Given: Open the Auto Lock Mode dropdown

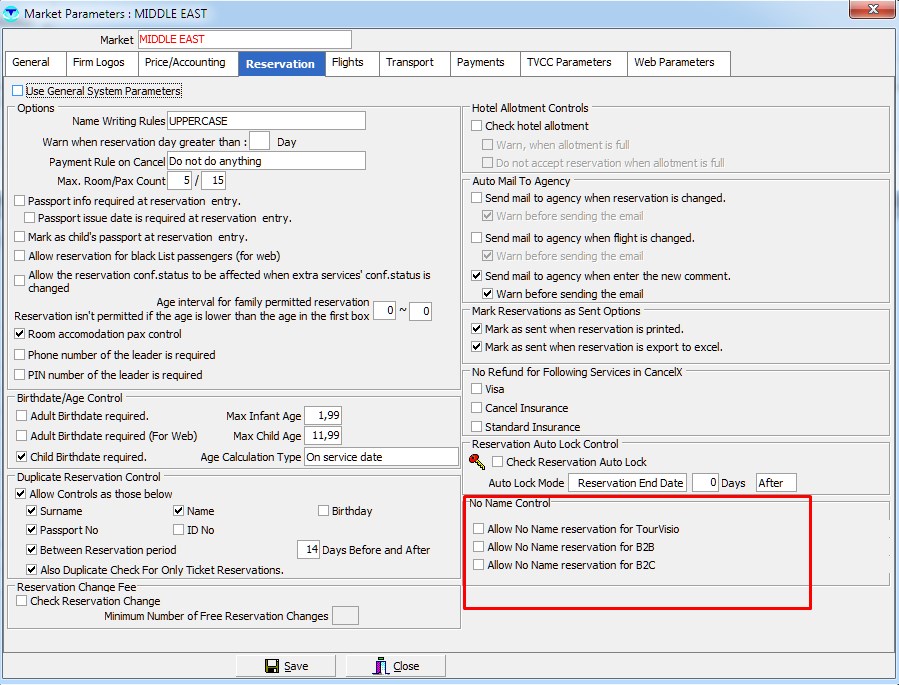Looking at the screenshot, I should point(628,483).
